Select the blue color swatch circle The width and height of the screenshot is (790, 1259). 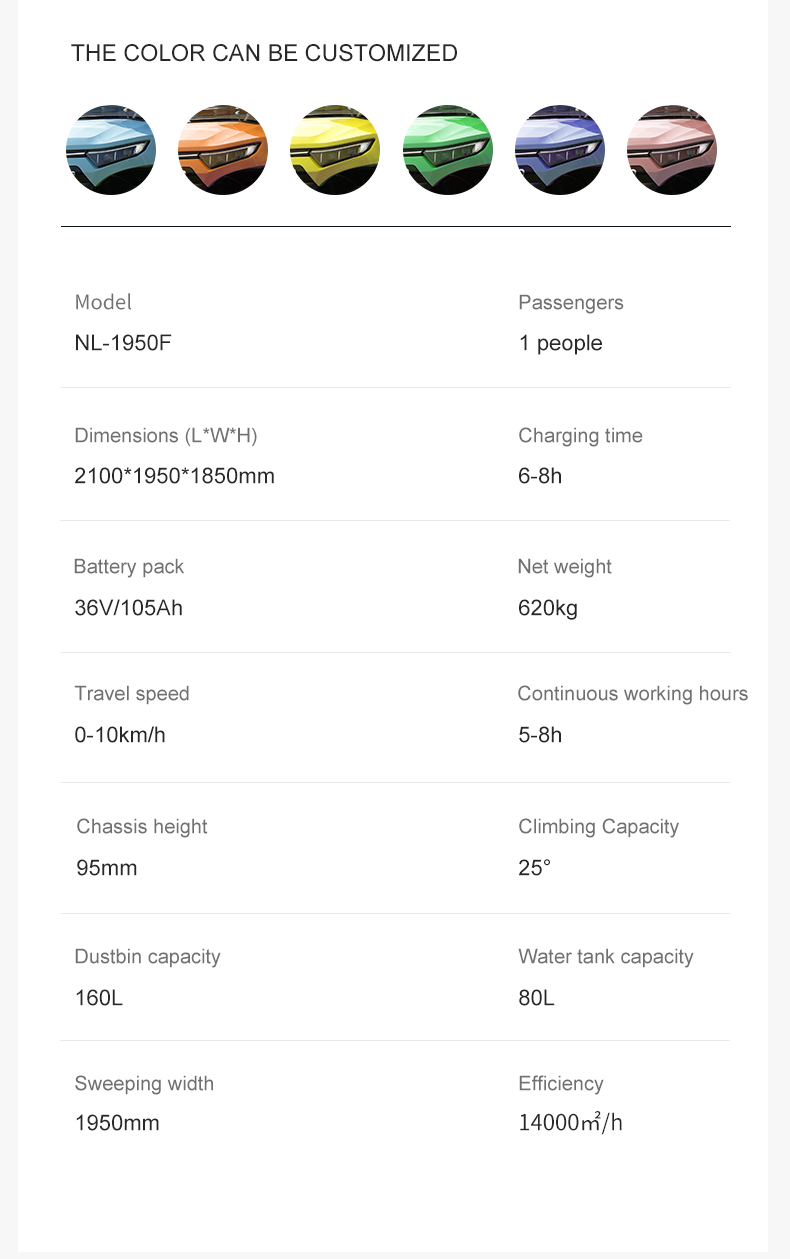coord(111,150)
